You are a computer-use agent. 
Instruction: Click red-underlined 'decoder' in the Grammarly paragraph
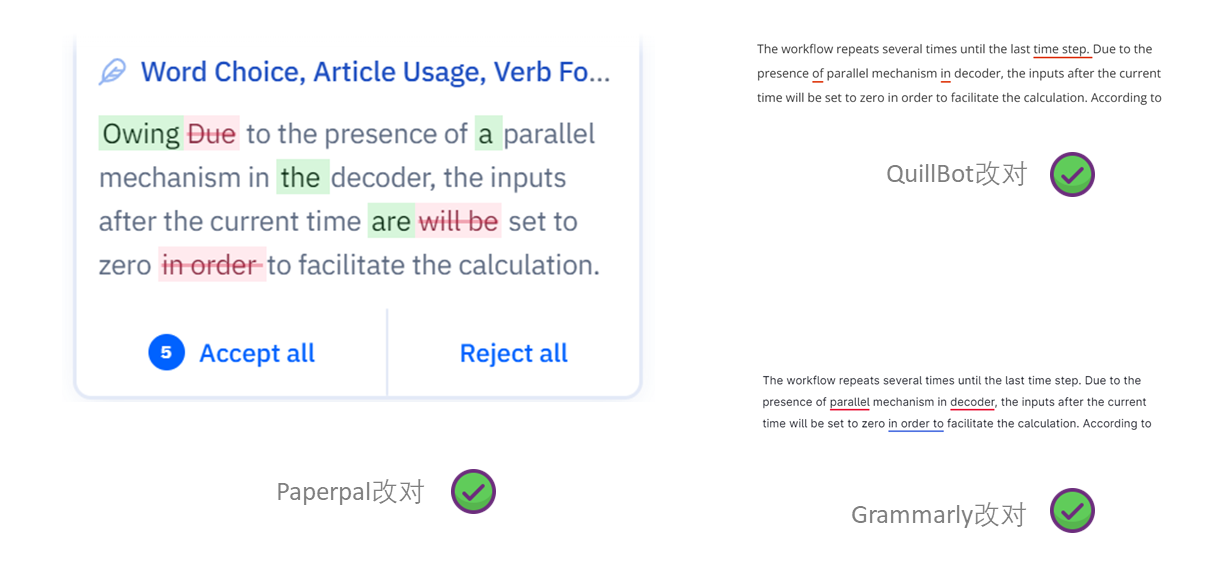pyautogui.click(x=972, y=402)
